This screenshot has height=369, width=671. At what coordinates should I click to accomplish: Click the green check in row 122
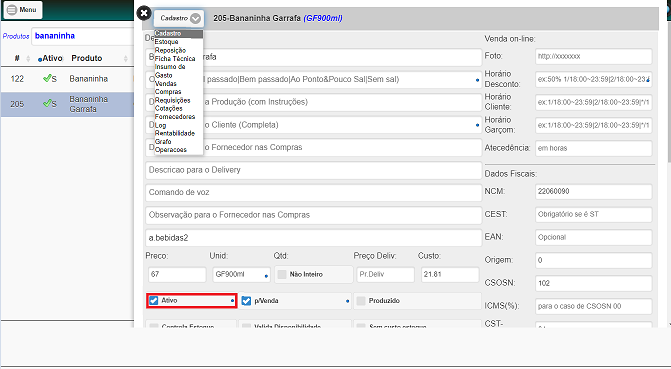coord(47,78)
